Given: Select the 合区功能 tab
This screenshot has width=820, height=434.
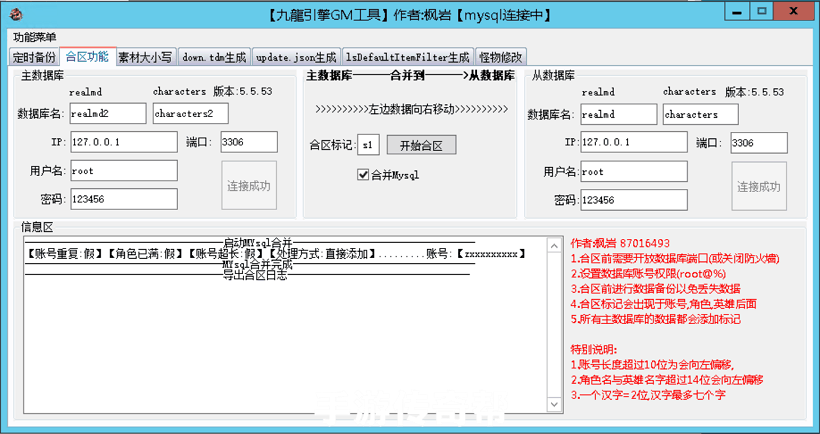Looking at the screenshot, I should click(x=88, y=56).
